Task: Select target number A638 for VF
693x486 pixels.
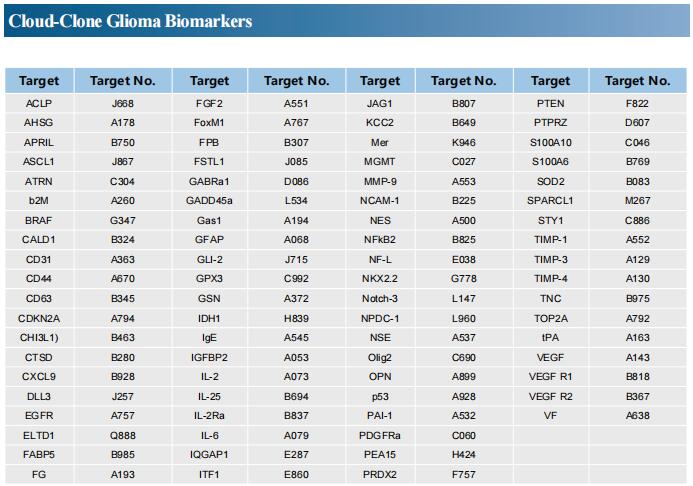Action: point(637,415)
